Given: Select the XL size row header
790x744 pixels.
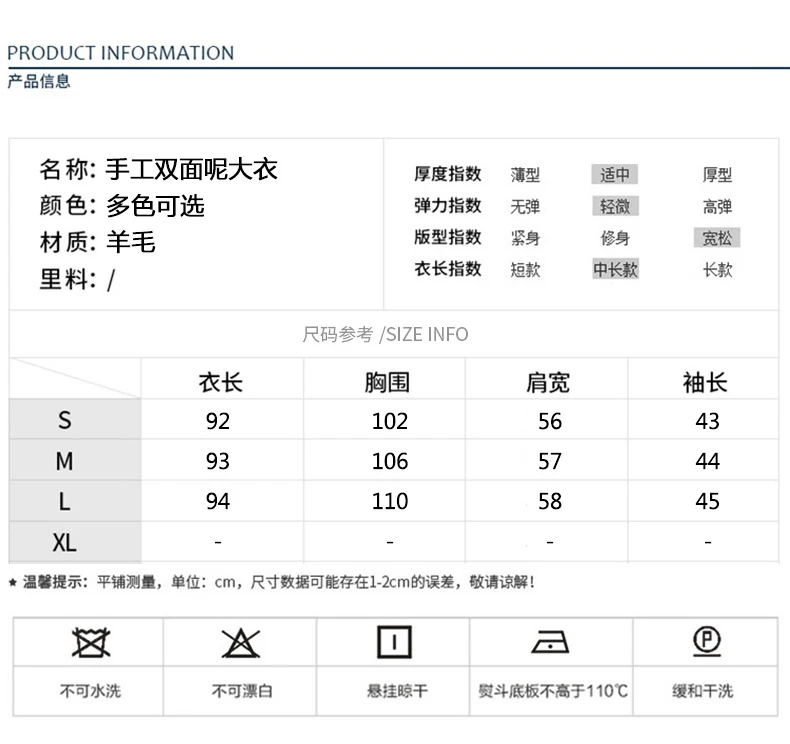Looking at the screenshot, I should click(x=75, y=543).
